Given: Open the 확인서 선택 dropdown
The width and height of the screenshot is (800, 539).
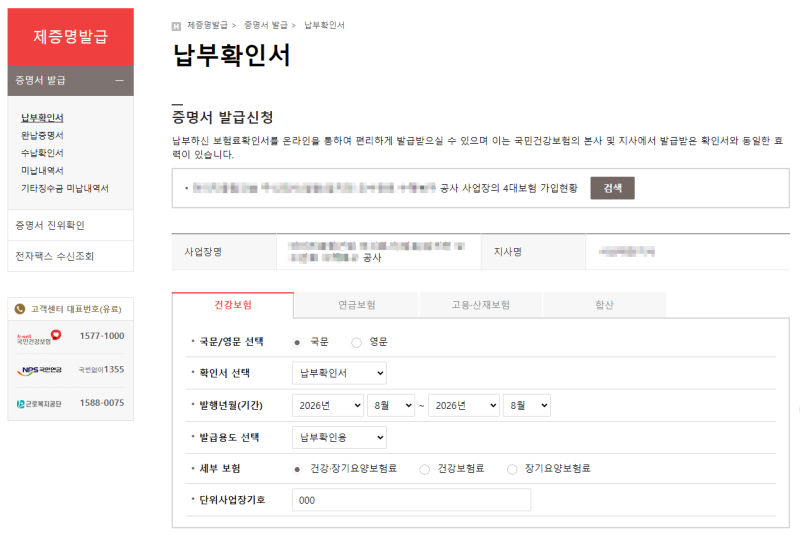Looking at the screenshot, I should (x=339, y=373).
